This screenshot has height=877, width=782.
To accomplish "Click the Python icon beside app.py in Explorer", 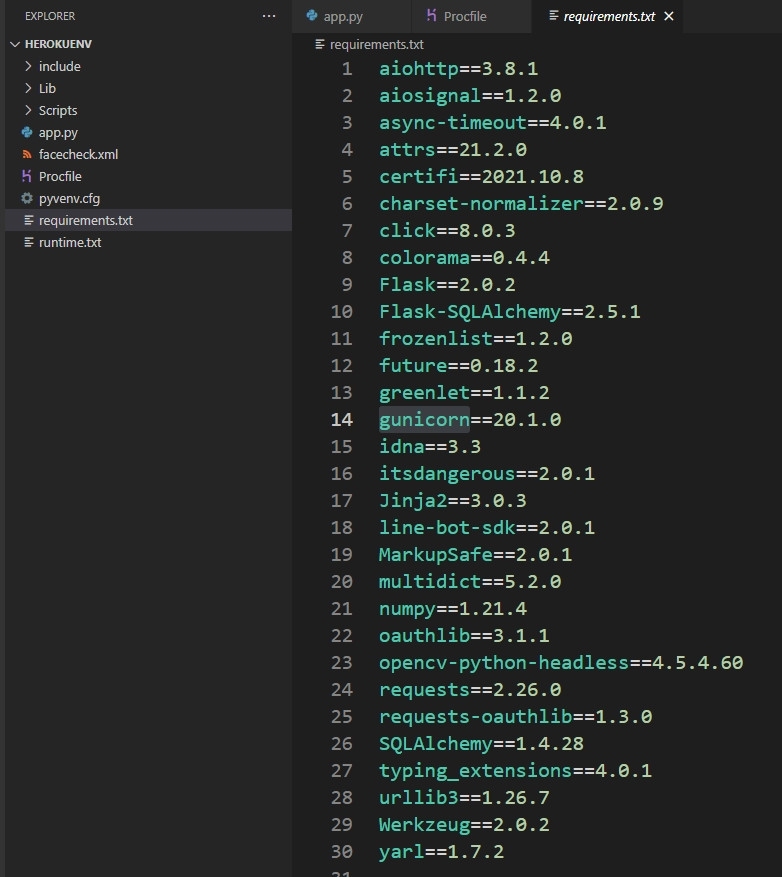I will (x=27, y=133).
